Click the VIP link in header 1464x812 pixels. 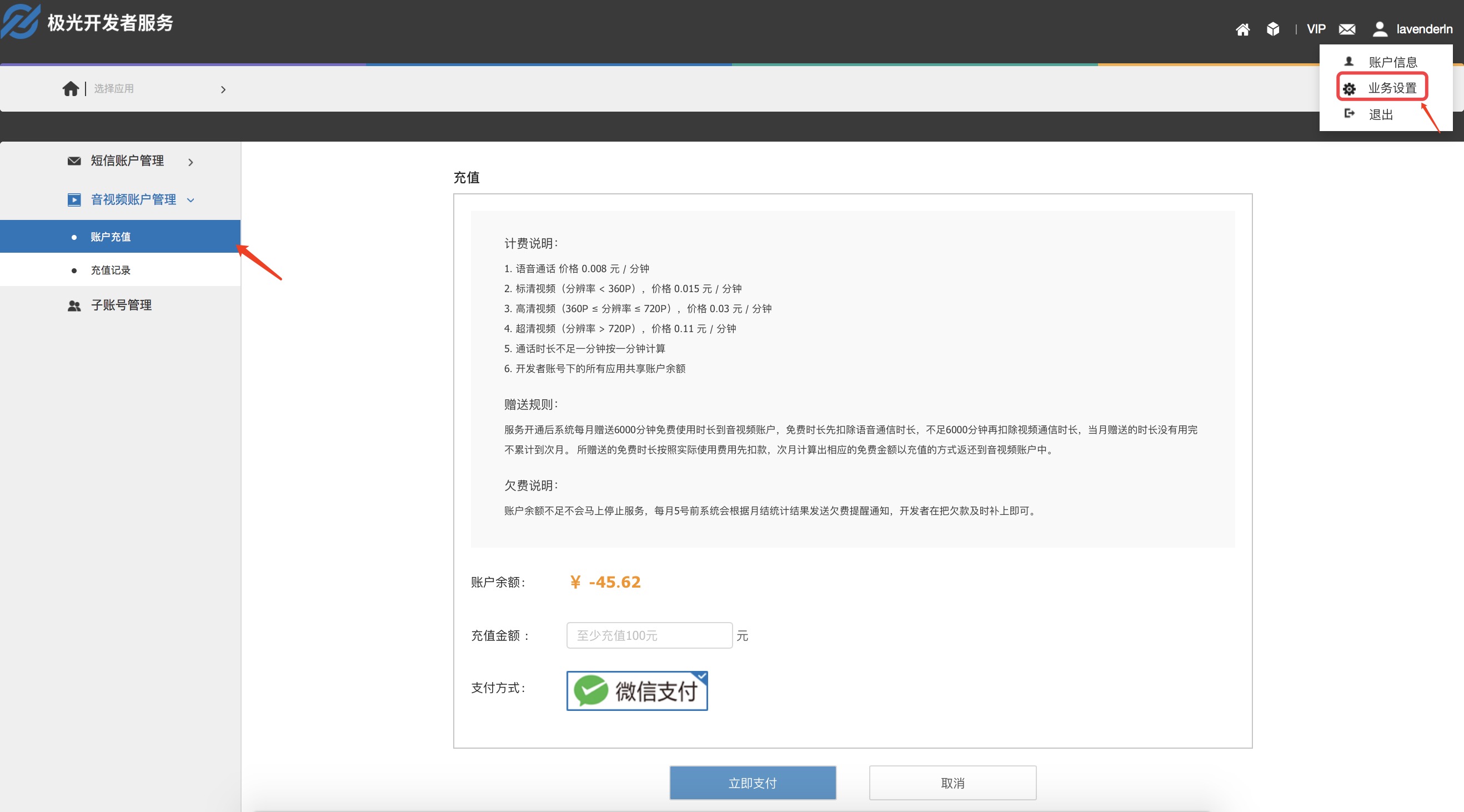1316,29
